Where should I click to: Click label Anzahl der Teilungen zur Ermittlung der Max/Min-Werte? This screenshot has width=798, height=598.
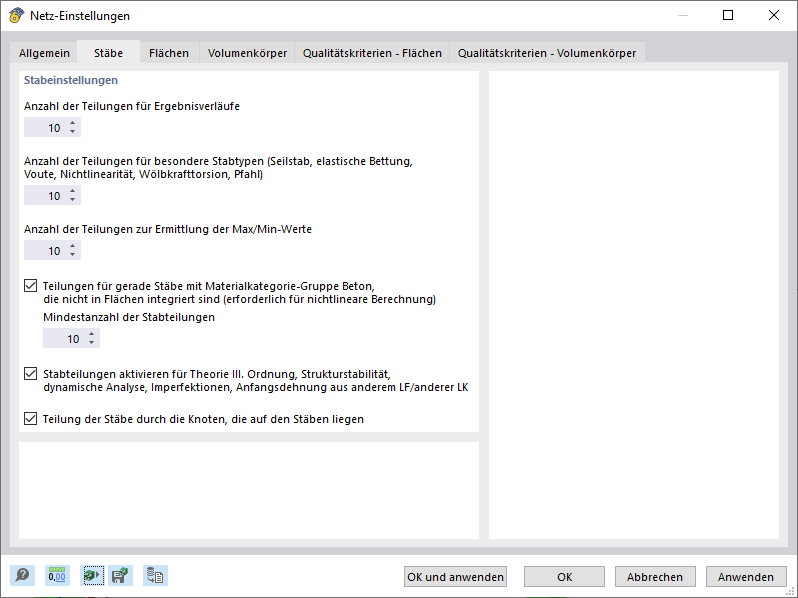[x=168, y=229]
